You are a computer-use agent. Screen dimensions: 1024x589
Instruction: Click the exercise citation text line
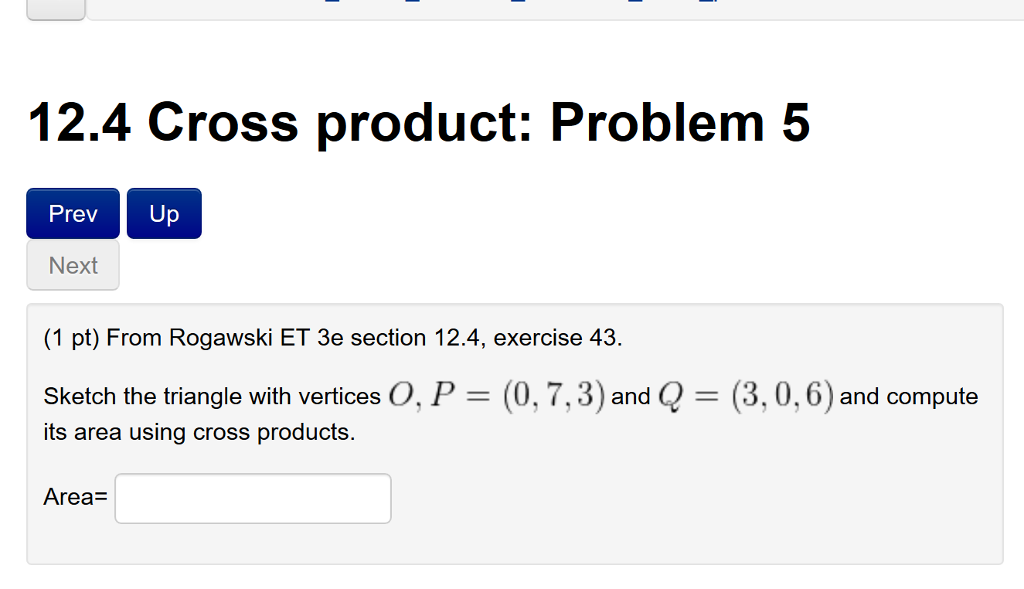click(x=333, y=338)
